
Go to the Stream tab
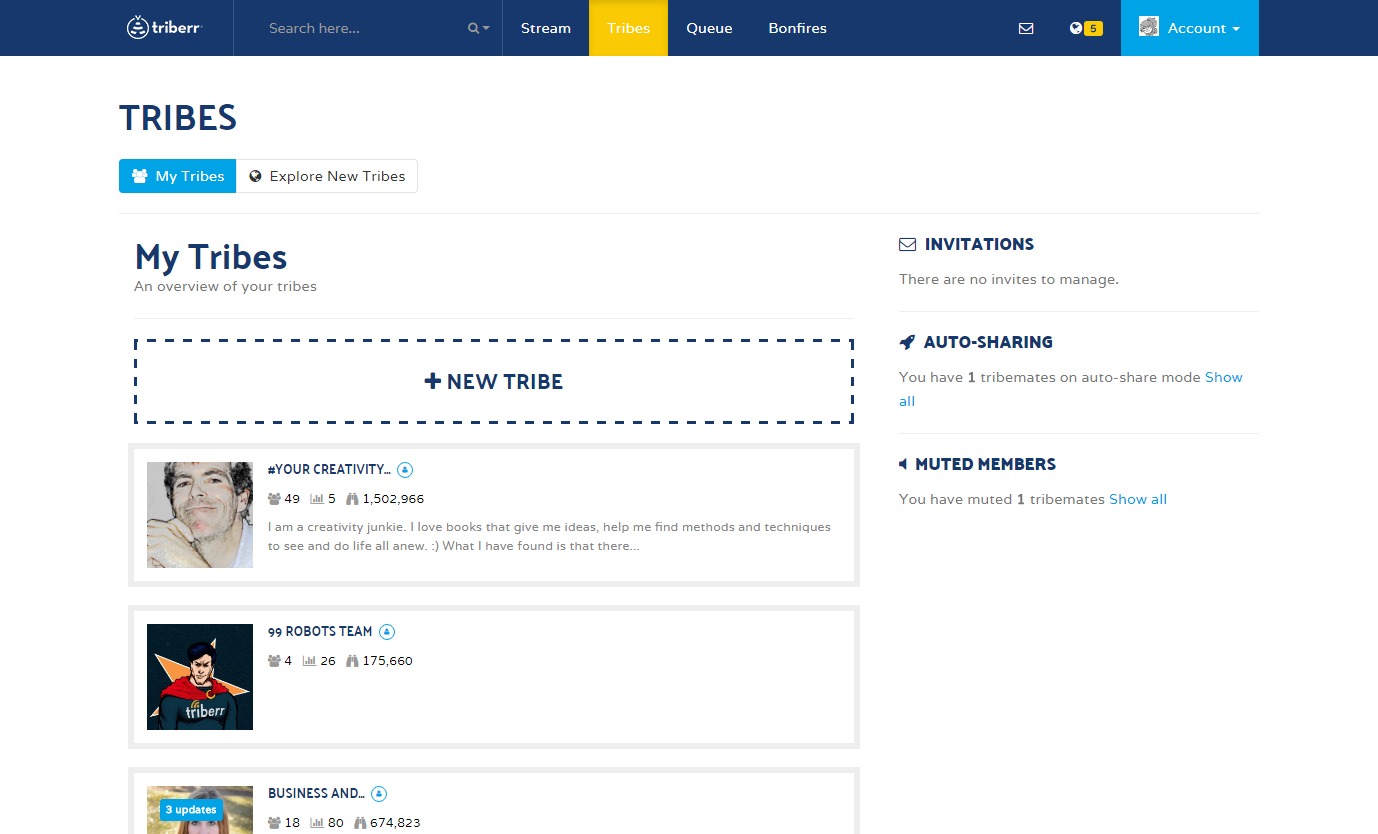(546, 28)
